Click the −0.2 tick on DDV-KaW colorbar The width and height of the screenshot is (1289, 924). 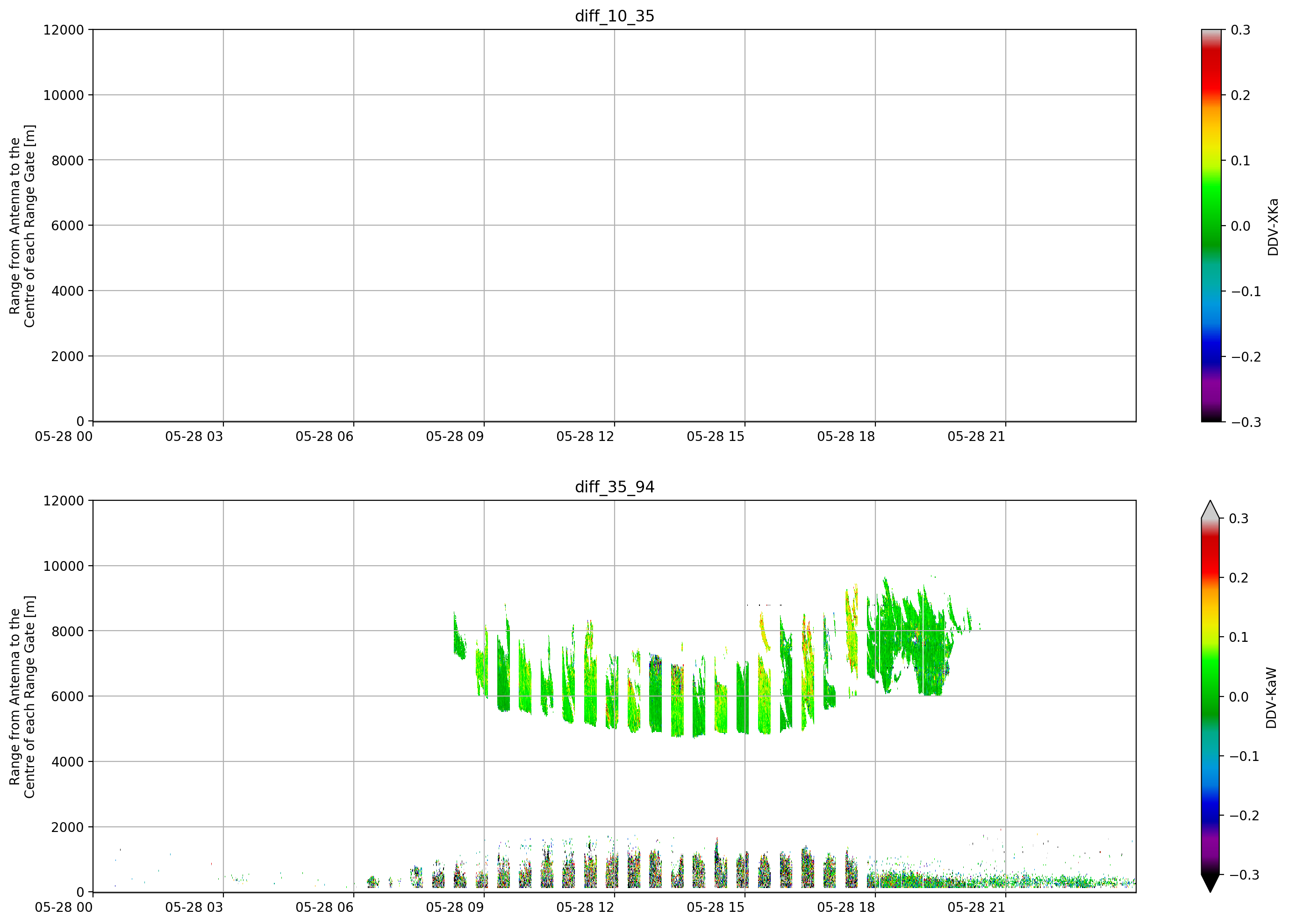click(x=1244, y=815)
